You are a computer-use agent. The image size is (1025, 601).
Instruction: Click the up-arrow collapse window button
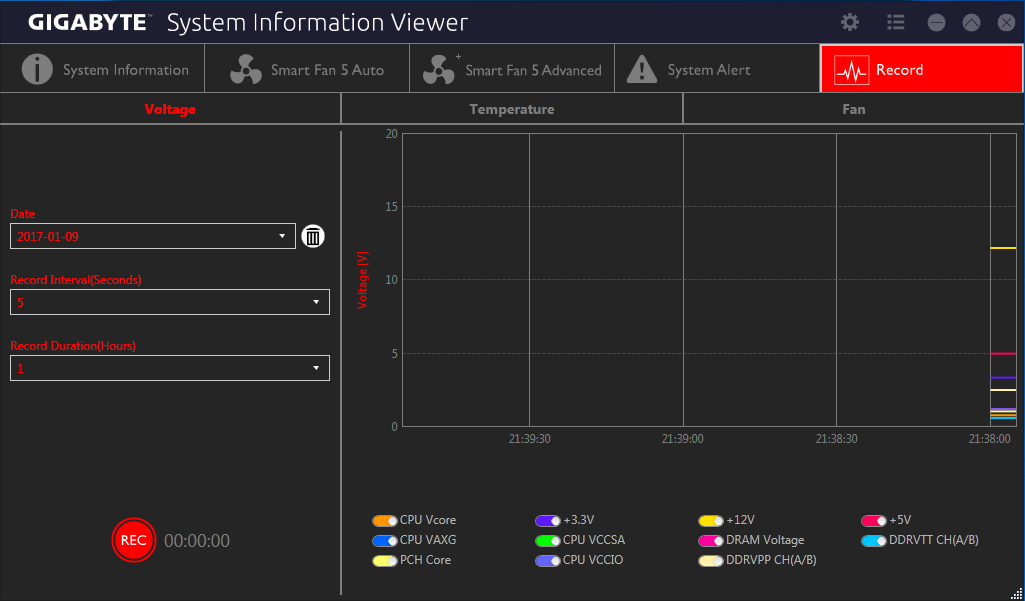click(971, 23)
